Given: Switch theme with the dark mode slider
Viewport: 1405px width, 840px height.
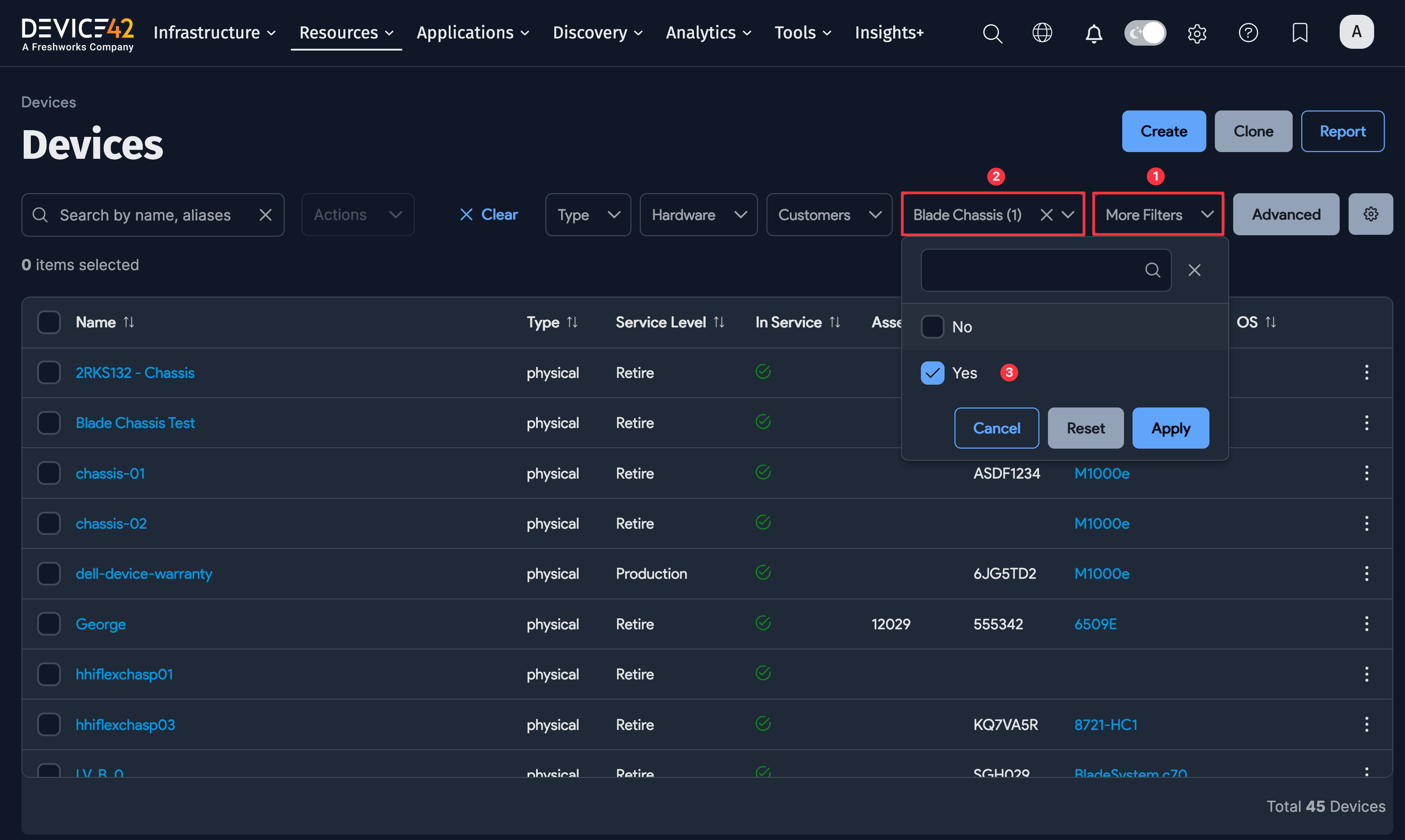Looking at the screenshot, I should point(1145,33).
